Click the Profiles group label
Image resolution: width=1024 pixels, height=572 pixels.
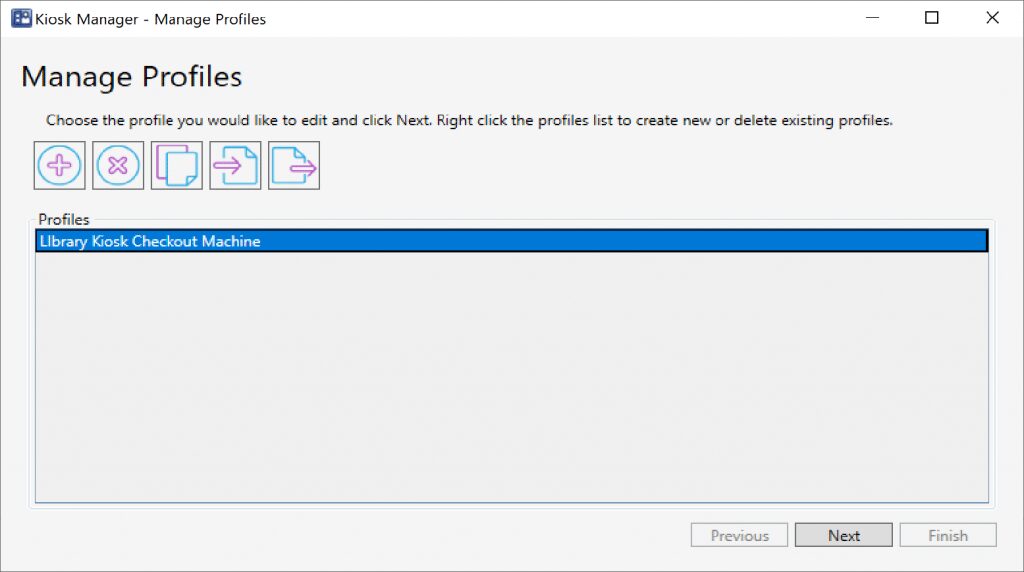pos(64,219)
